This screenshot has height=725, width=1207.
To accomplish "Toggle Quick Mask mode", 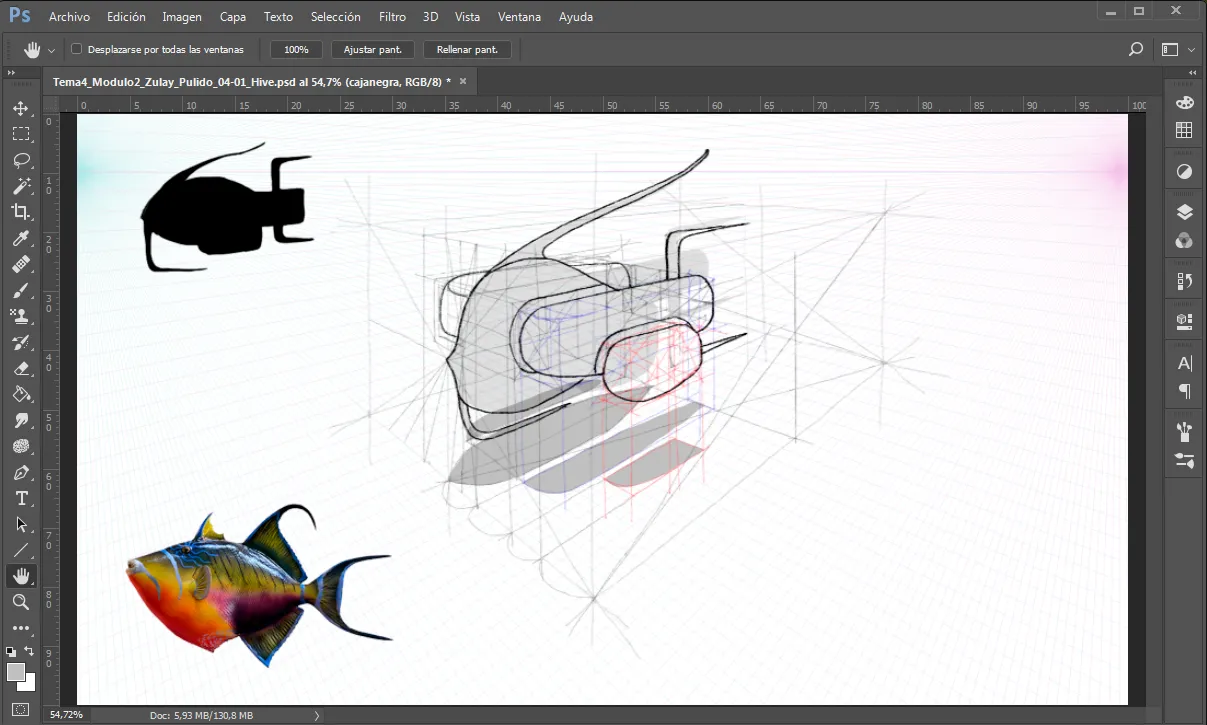I will (x=21, y=710).
